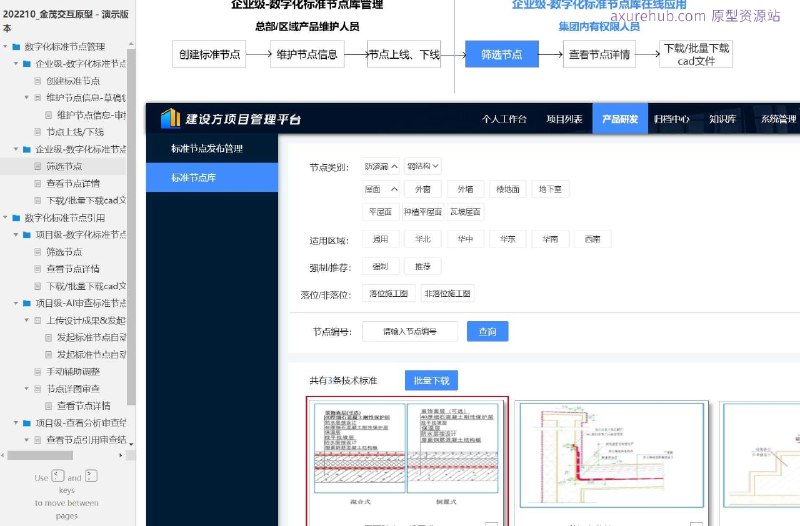Toggle the 强制 filter option
Image resolution: width=800 pixels, height=526 pixels.
[x=380, y=266]
